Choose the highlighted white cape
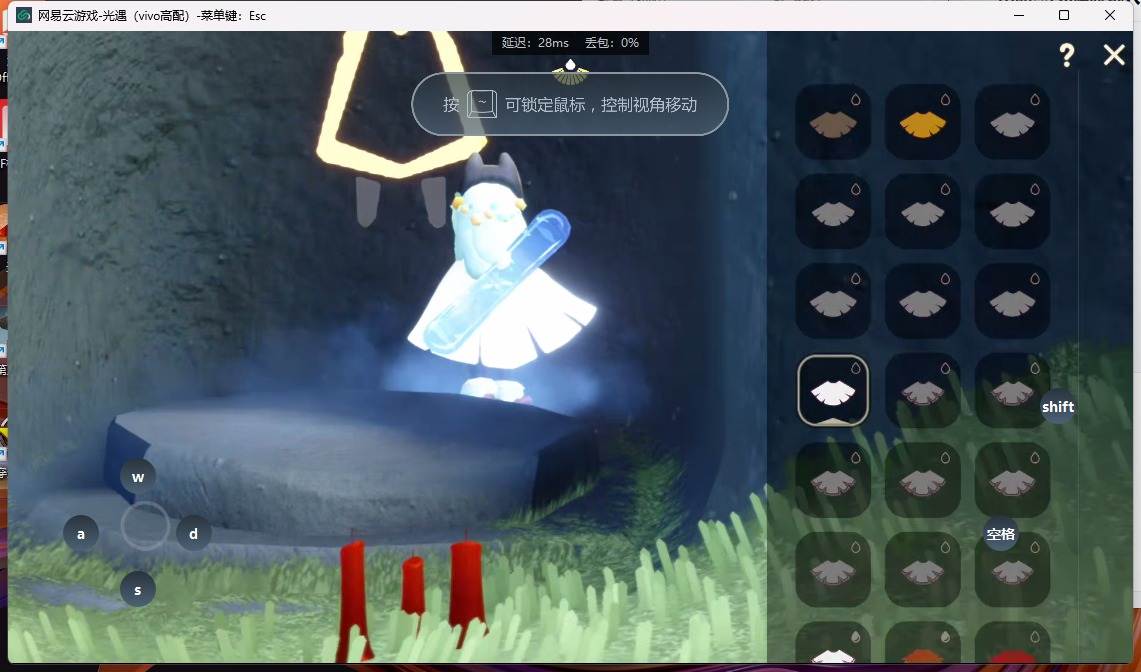This screenshot has height=672, width=1141. (833, 390)
